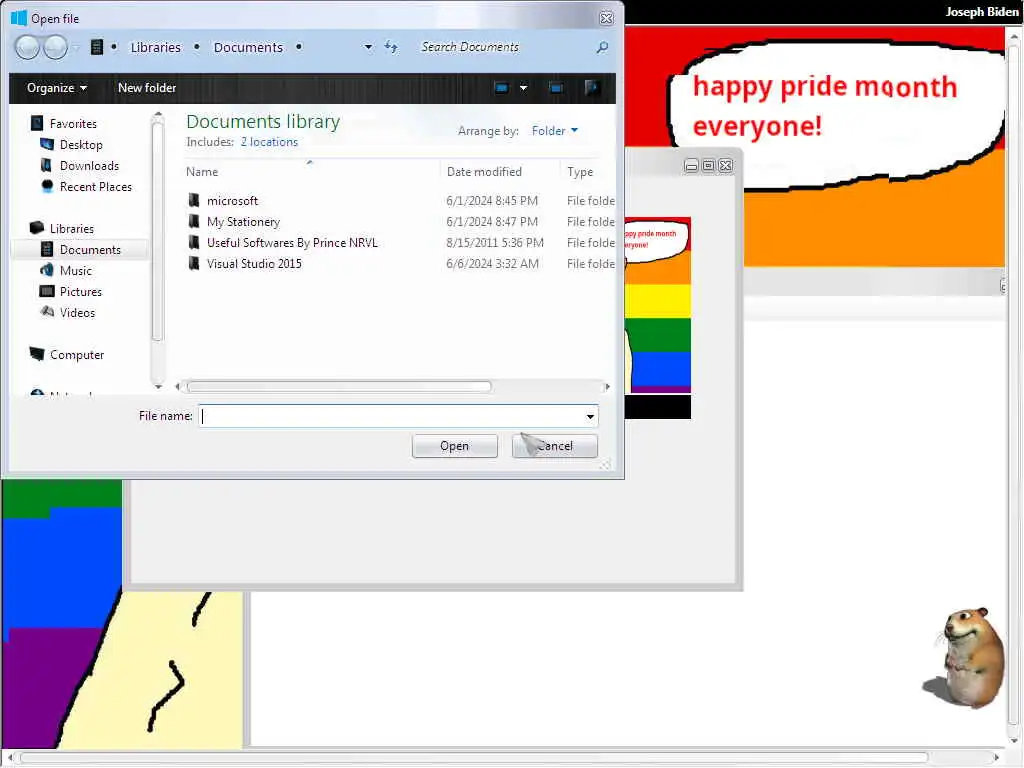
Task: Select Computer in the navigation tree
Action: point(77,355)
